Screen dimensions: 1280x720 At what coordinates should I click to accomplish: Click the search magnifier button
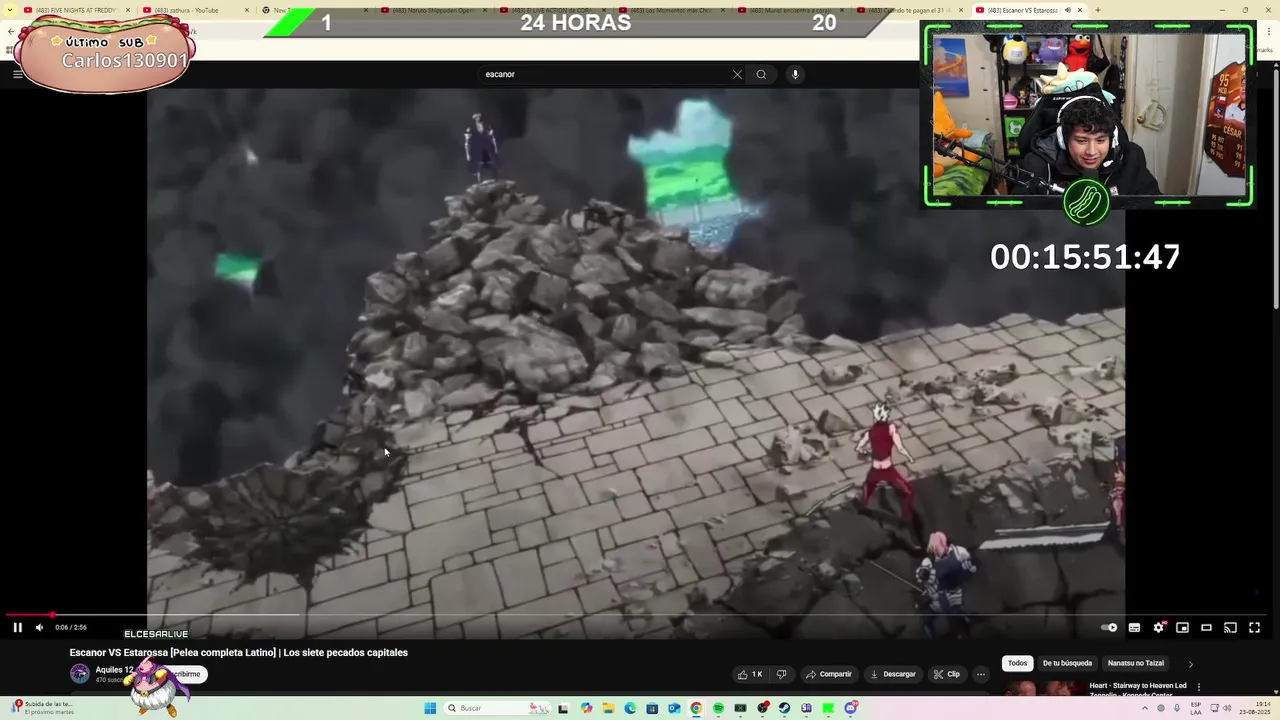coord(761,74)
